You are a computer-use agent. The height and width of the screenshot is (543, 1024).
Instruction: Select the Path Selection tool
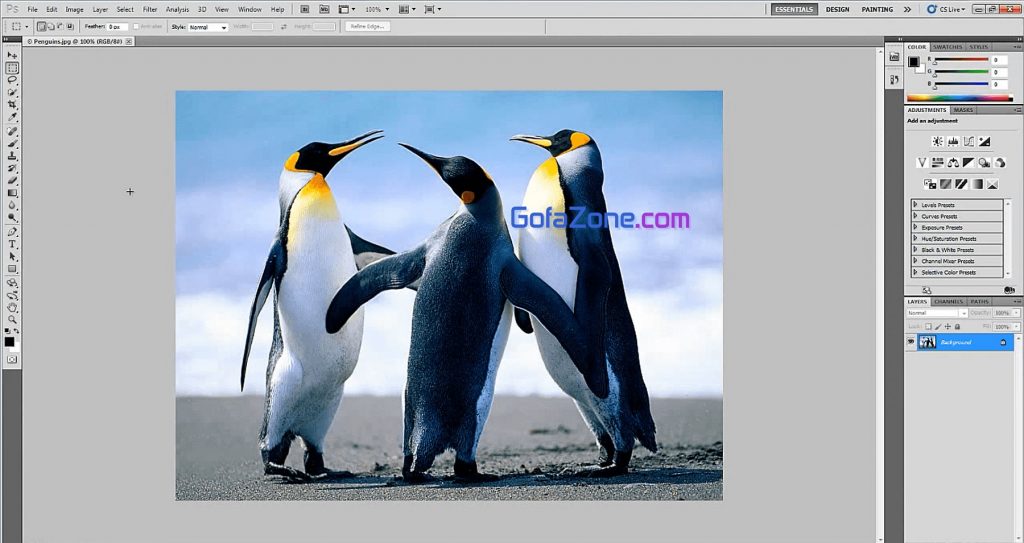click(12, 257)
